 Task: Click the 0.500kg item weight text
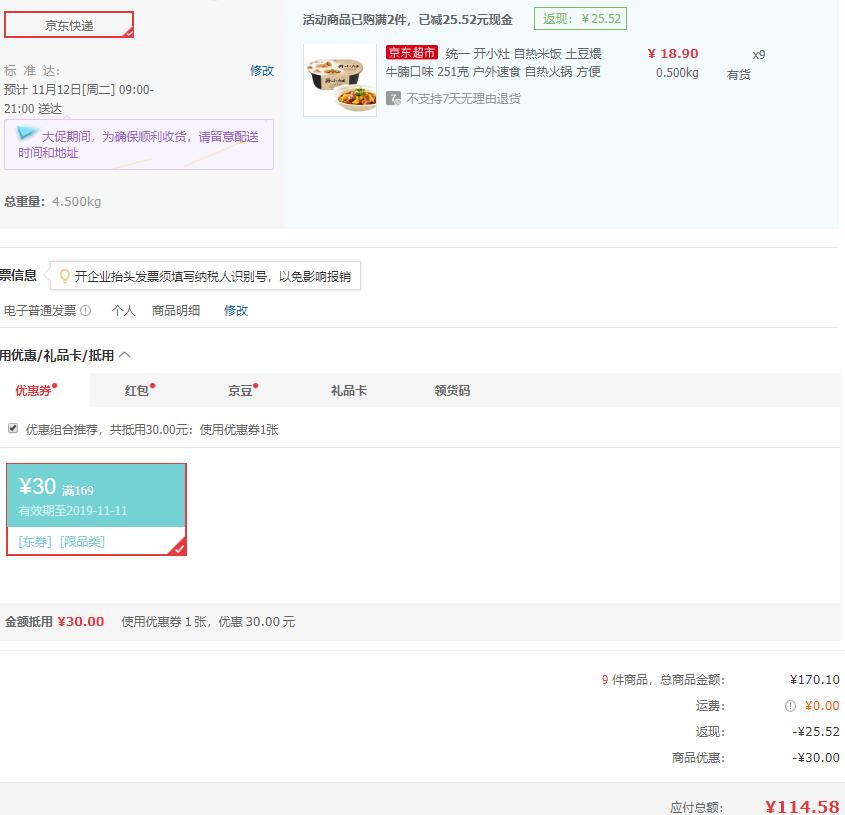[677, 73]
